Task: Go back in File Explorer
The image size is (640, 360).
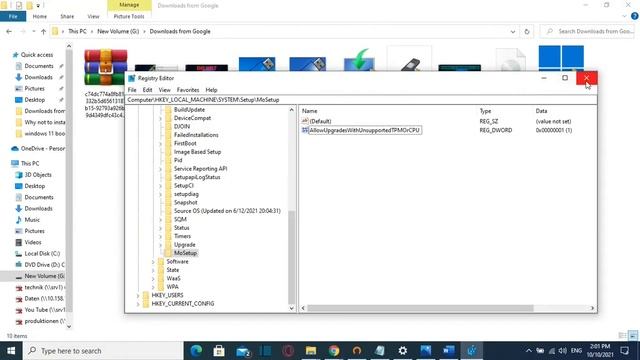Action: pyautogui.click(x=9, y=31)
